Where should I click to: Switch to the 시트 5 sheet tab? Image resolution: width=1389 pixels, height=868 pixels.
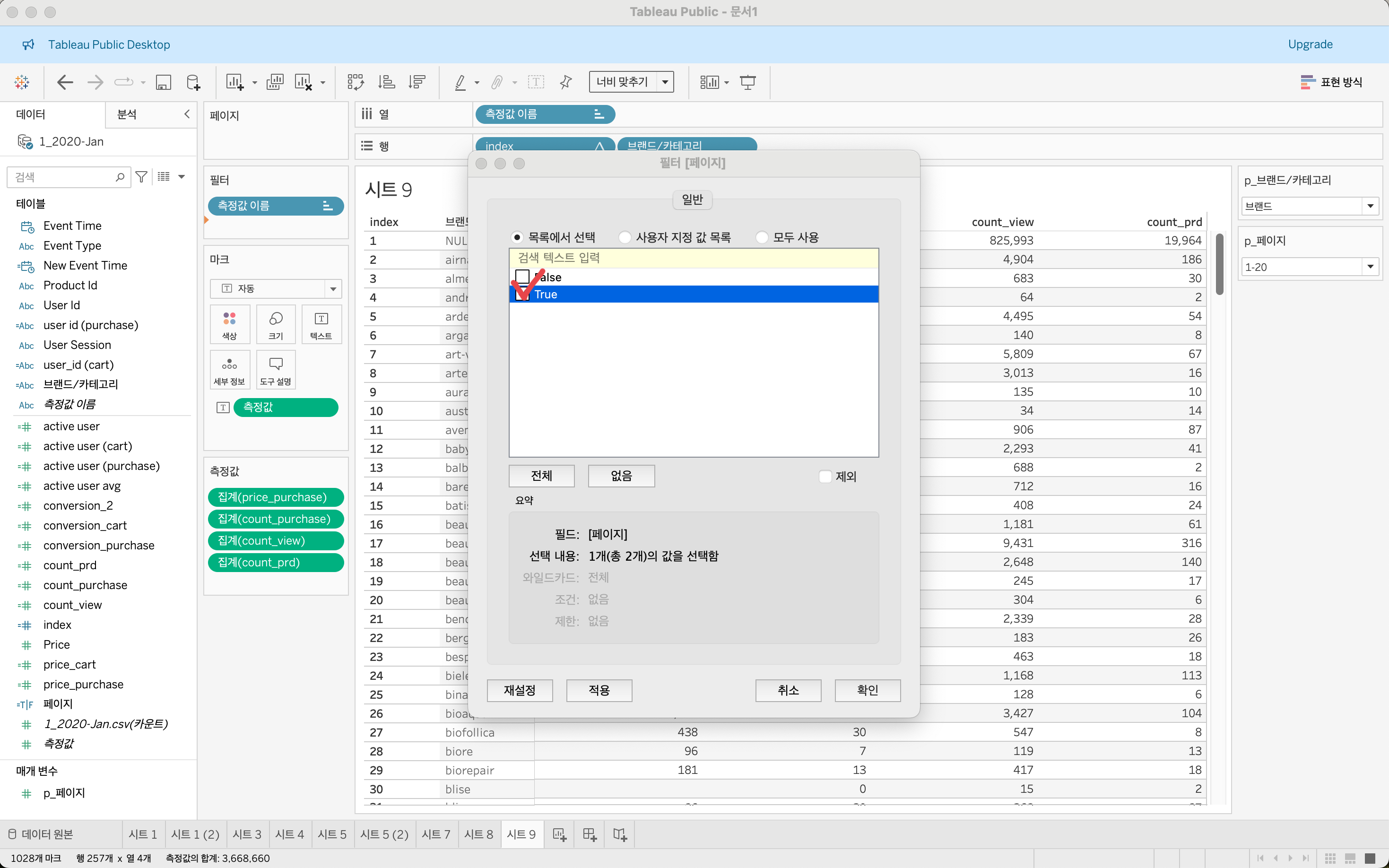pos(332,834)
